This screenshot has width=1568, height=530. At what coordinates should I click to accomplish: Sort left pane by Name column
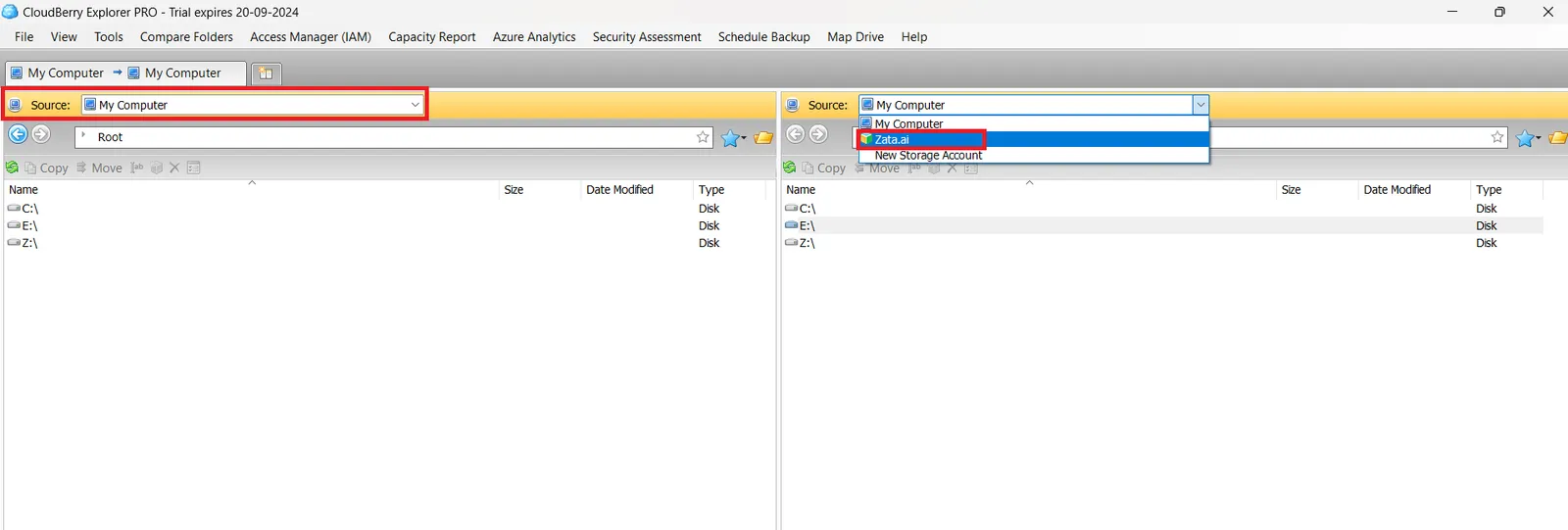point(24,190)
